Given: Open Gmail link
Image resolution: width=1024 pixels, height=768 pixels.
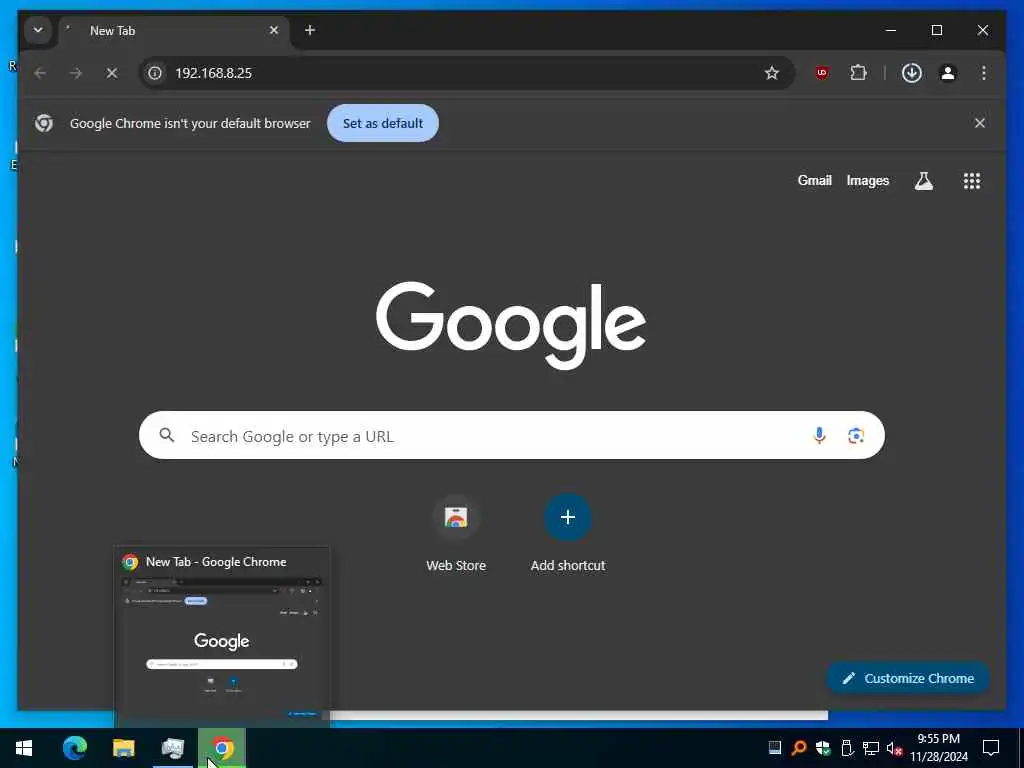Looking at the screenshot, I should (x=814, y=181).
